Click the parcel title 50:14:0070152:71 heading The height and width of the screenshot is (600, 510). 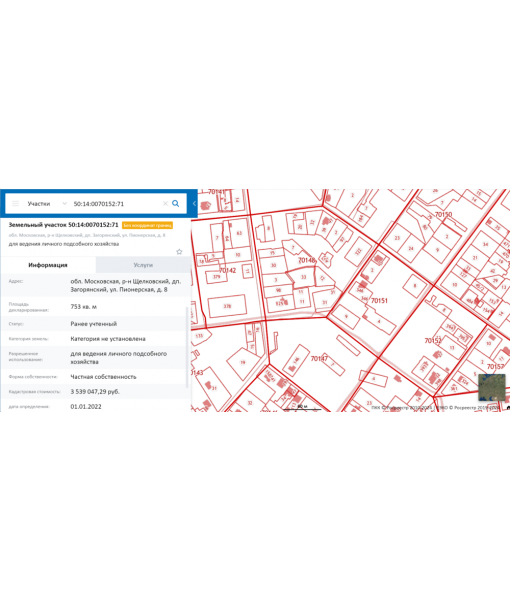(x=64, y=225)
